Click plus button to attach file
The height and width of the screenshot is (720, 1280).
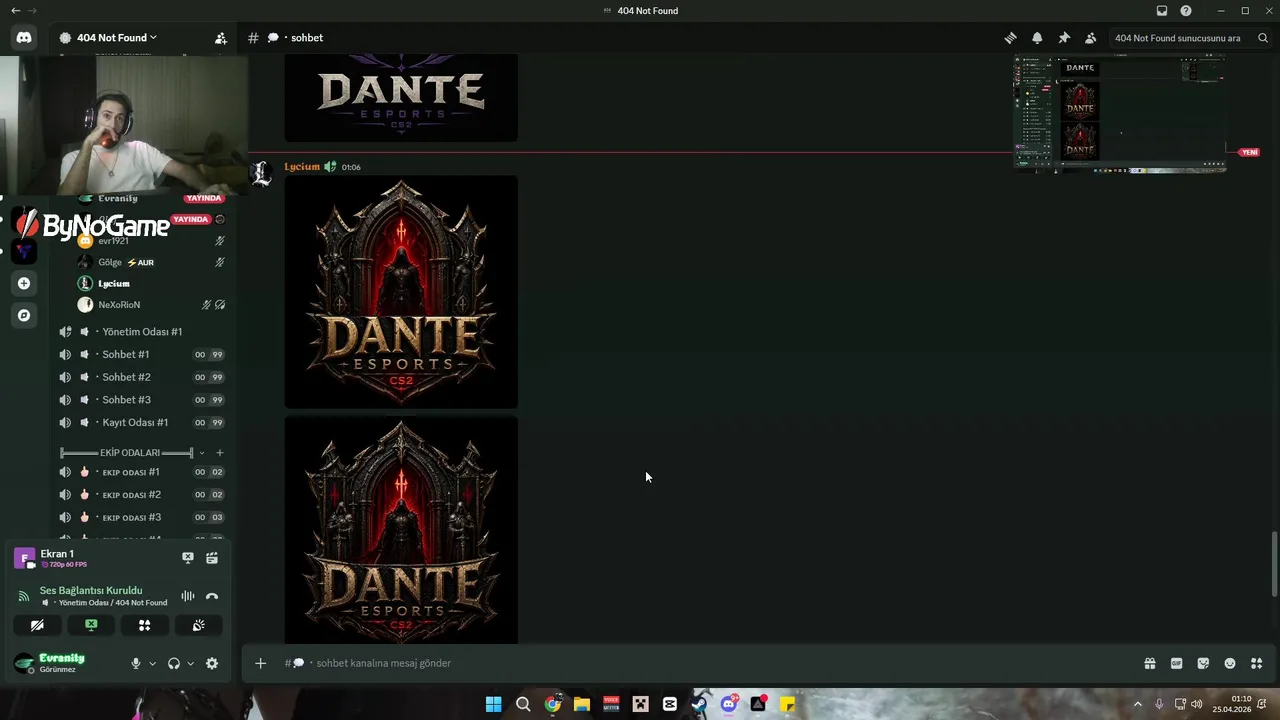coord(260,663)
